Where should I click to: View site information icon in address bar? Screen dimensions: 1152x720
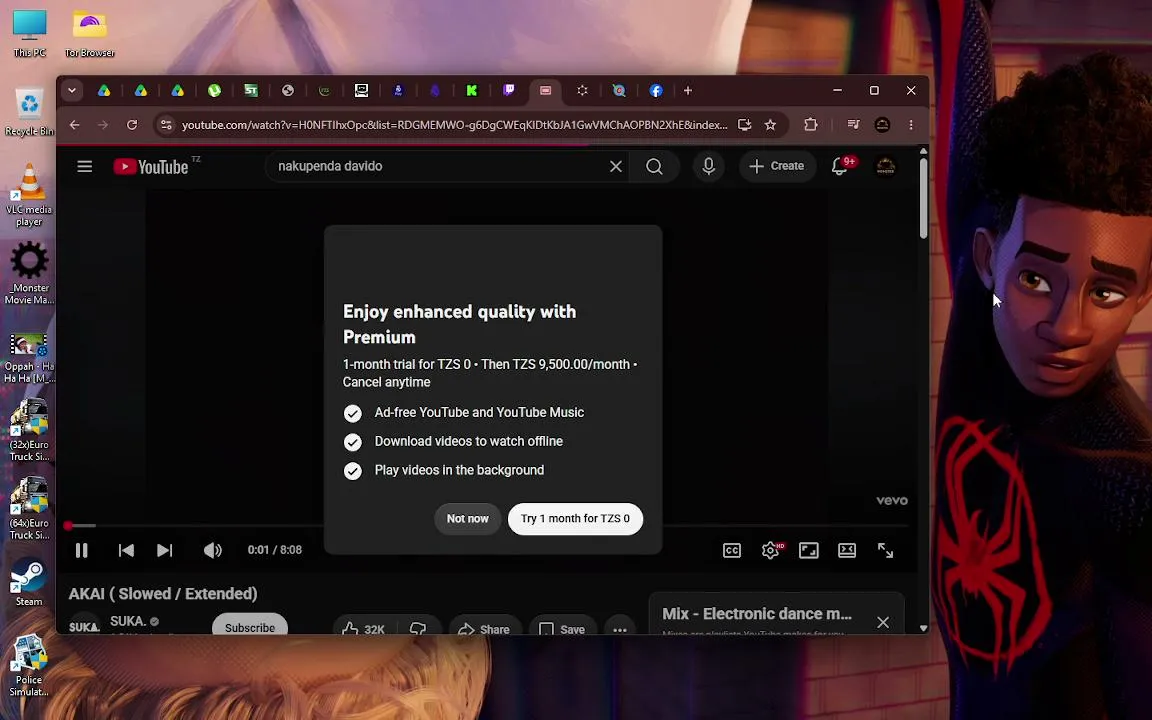pyautogui.click(x=167, y=125)
